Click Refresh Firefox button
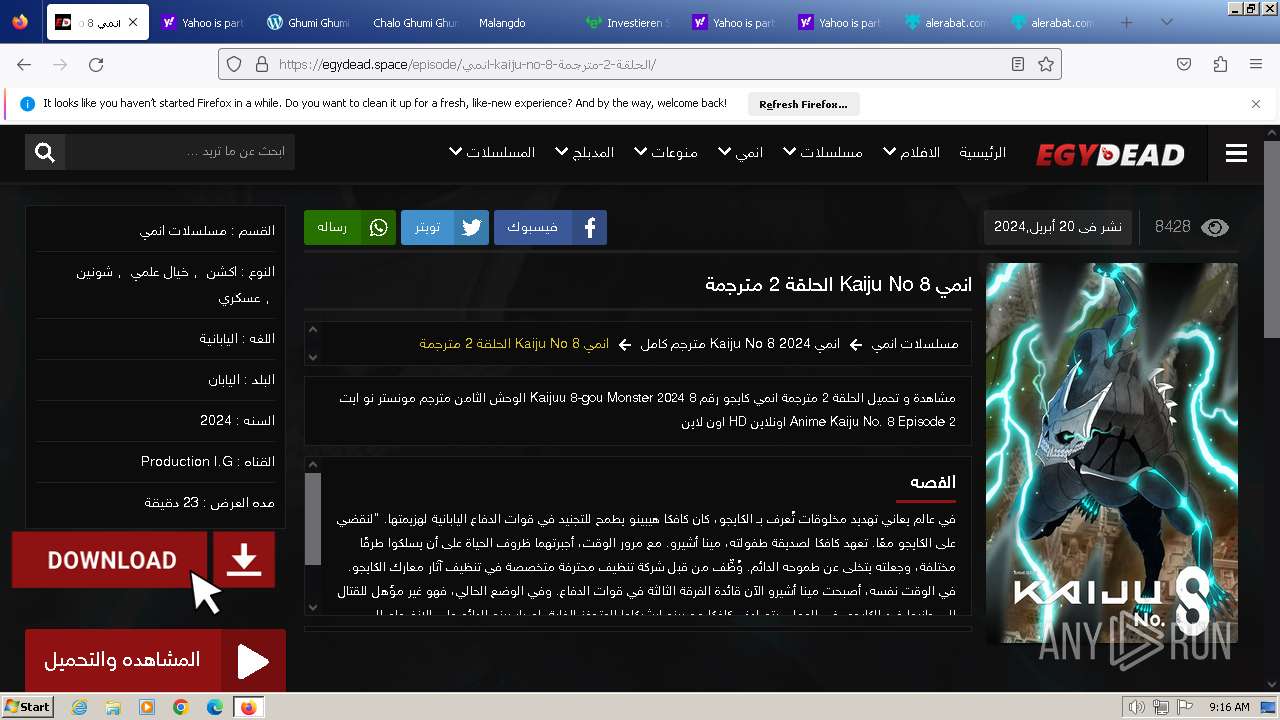Screen dimensions: 1280x720 [x=803, y=104]
